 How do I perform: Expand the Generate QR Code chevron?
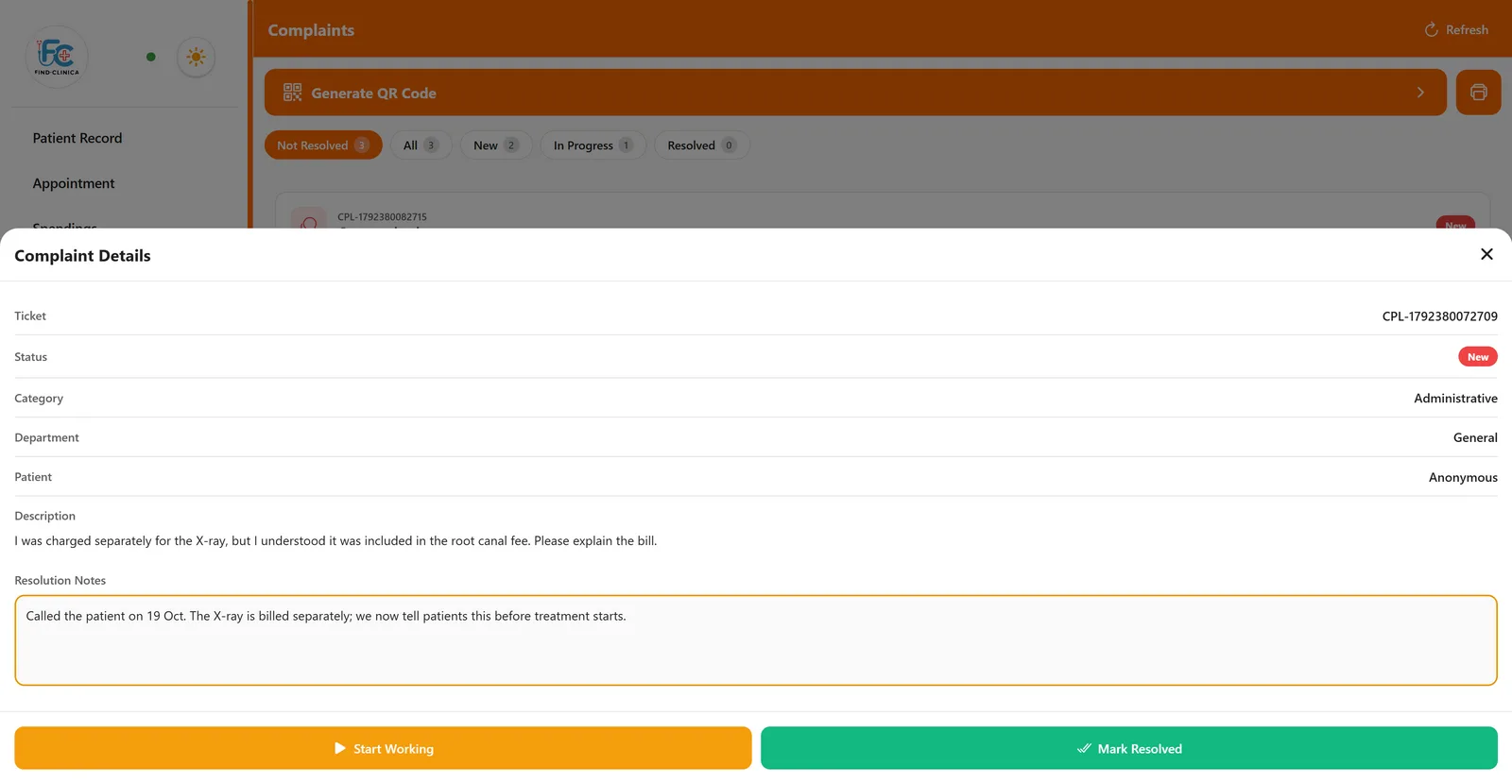coord(1420,93)
